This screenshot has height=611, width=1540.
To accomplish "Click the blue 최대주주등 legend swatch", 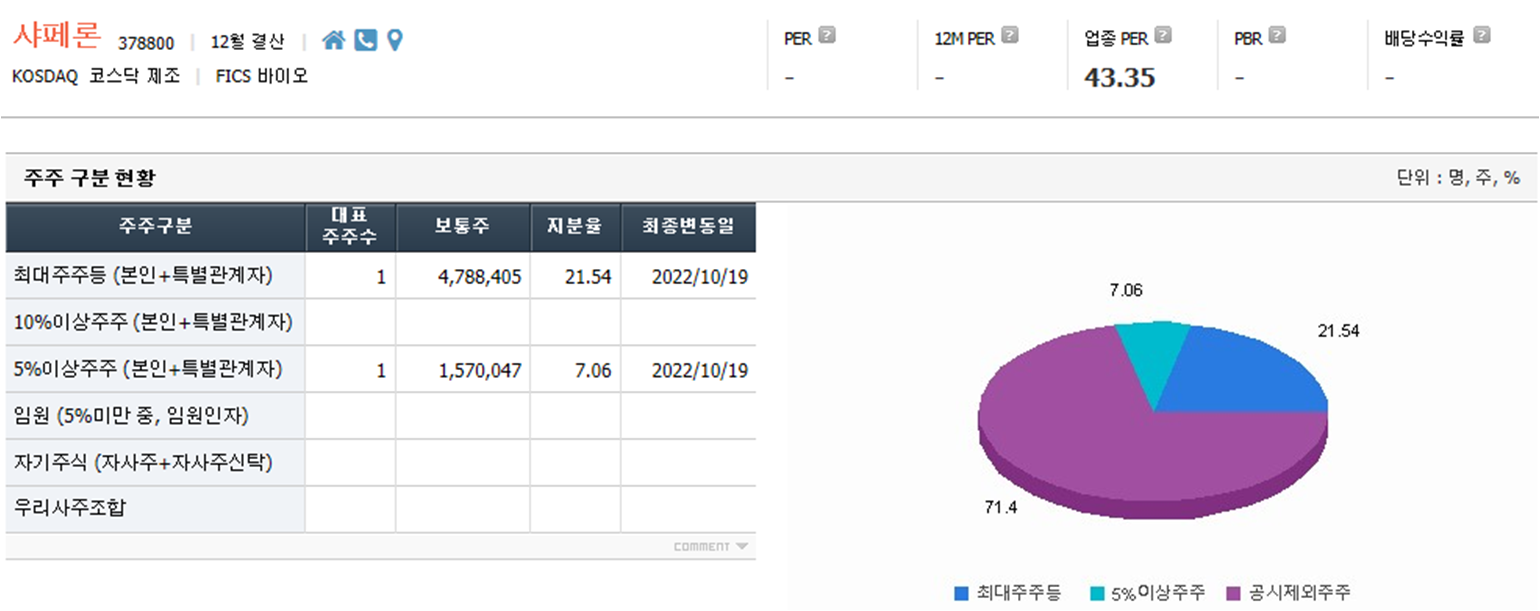I will pyautogui.click(x=962, y=593).
